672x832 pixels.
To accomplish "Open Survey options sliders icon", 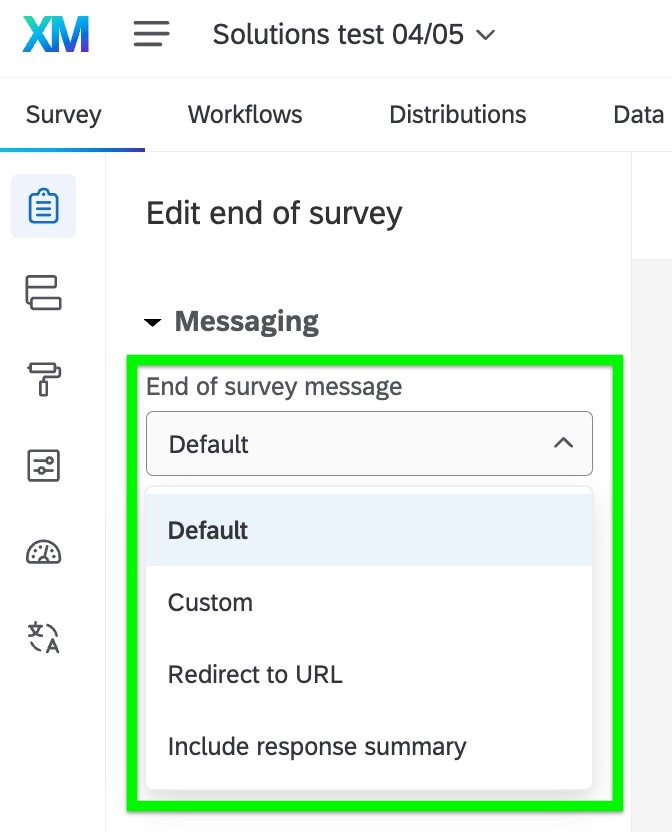I will [43, 465].
